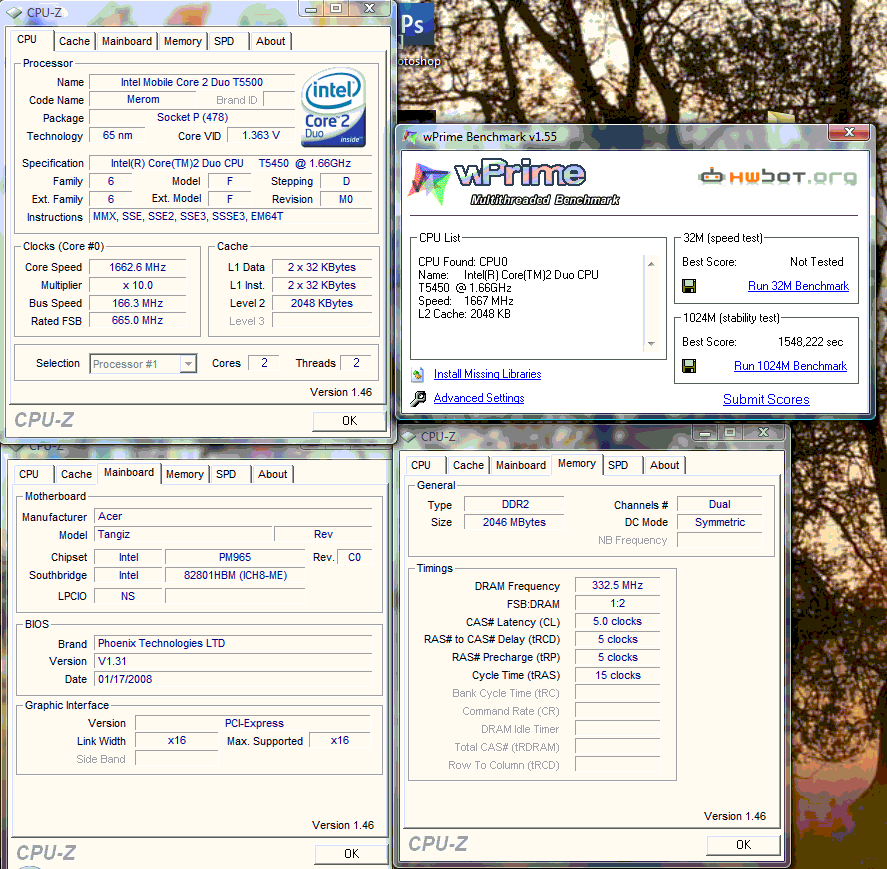
Task: Click the top-left CPU-Z title bar icon
Action: pos(15,12)
